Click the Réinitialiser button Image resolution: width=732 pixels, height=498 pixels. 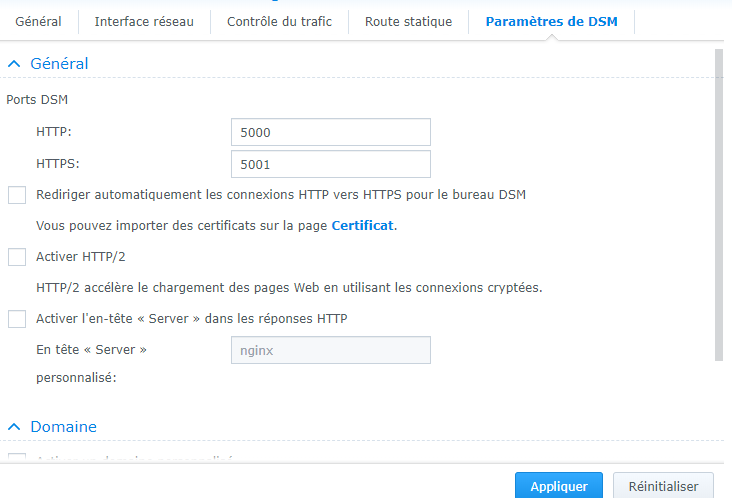coord(663,486)
